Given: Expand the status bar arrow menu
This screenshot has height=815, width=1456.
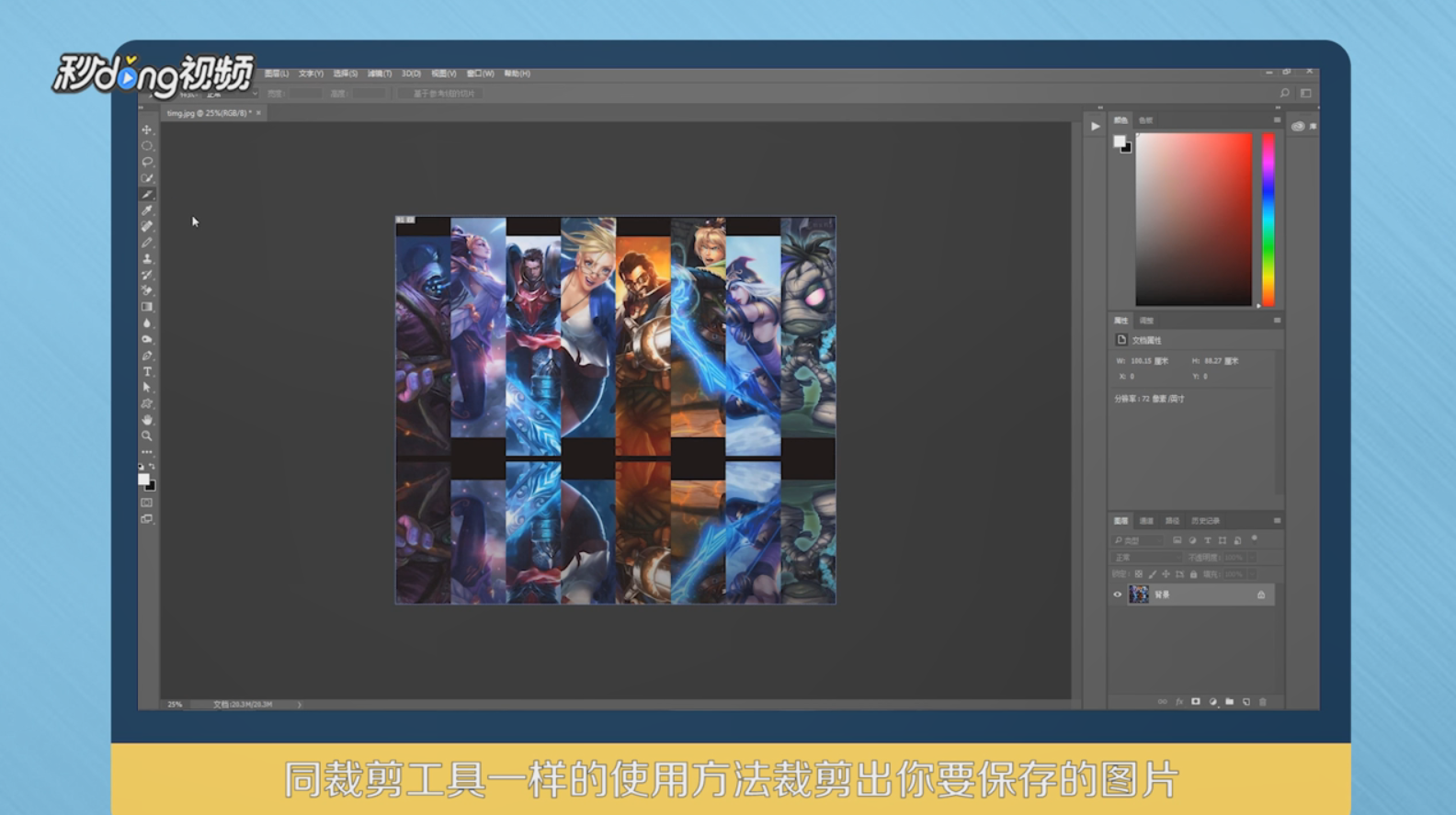Looking at the screenshot, I should point(299,705).
